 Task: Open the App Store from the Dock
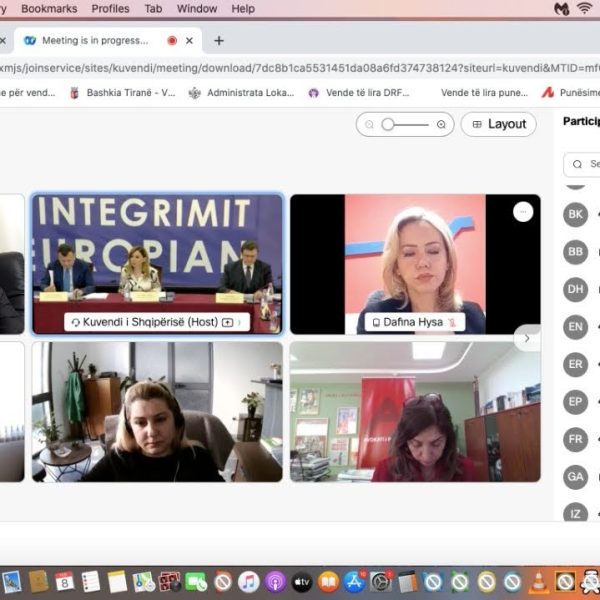click(x=354, y=581)
